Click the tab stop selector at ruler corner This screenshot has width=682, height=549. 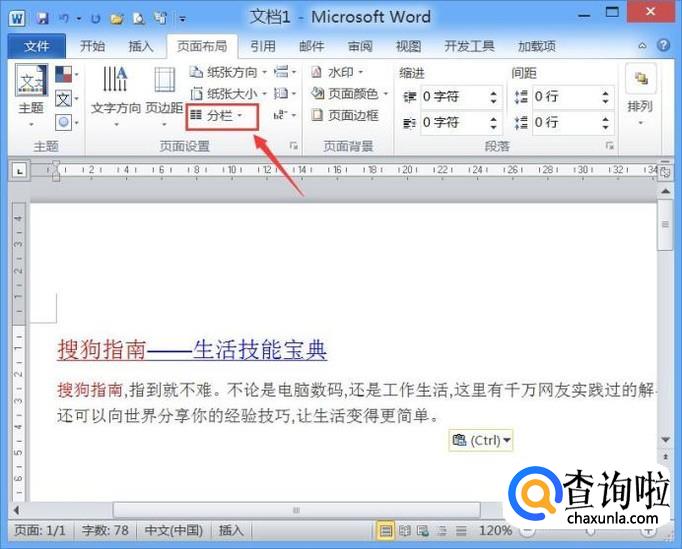(x=19, y=171)
